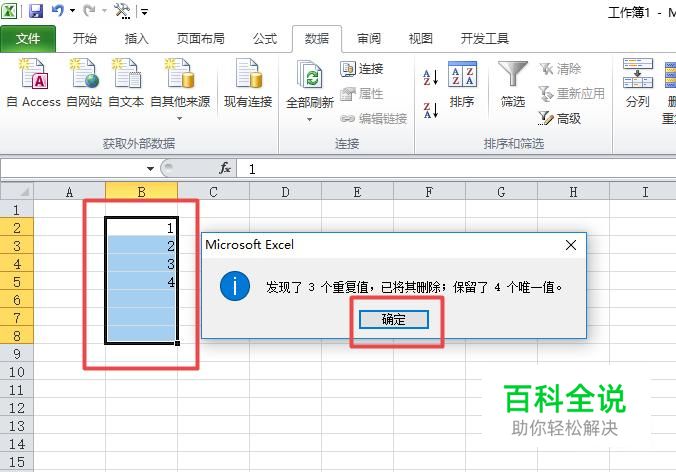Image resolution: width=676 pixels, height=472 pixels.
Task: Click the formula bar showing 1
Action: (457, 169)
